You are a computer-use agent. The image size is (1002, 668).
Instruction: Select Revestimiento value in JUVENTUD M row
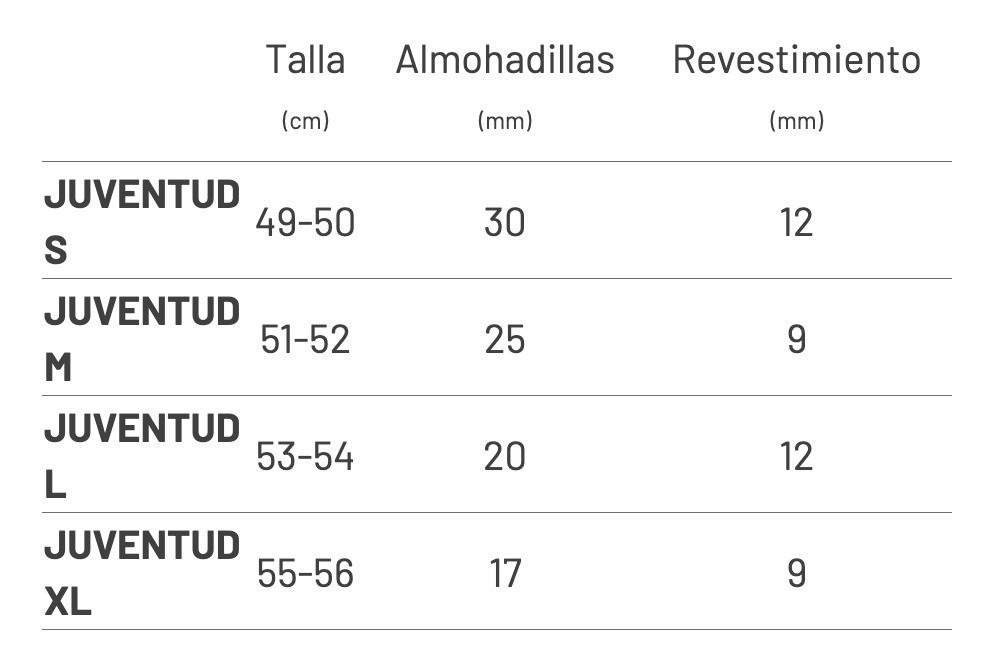click(x=796, y=340)
